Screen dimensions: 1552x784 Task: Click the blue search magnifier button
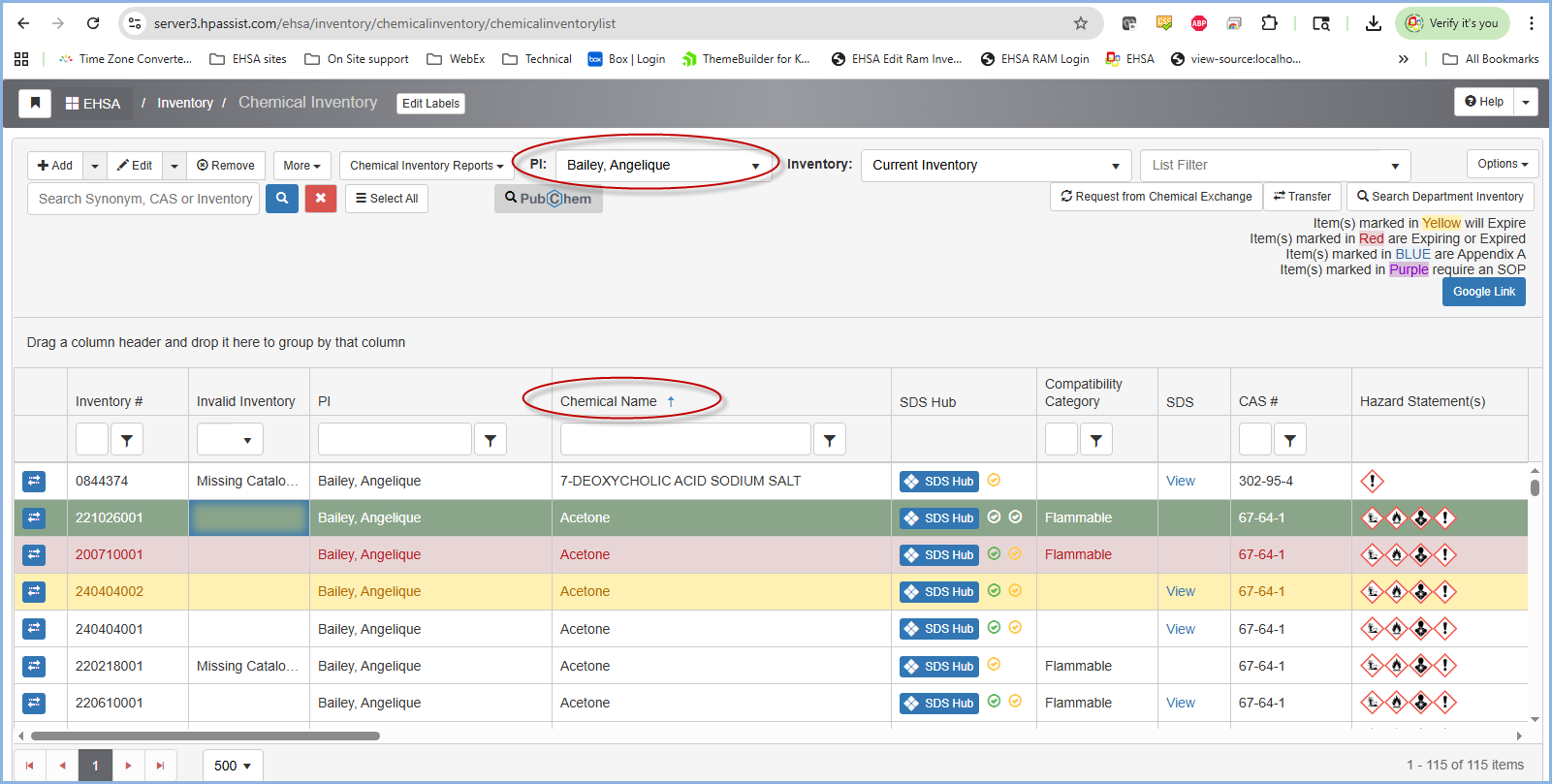tap(281, 199)
